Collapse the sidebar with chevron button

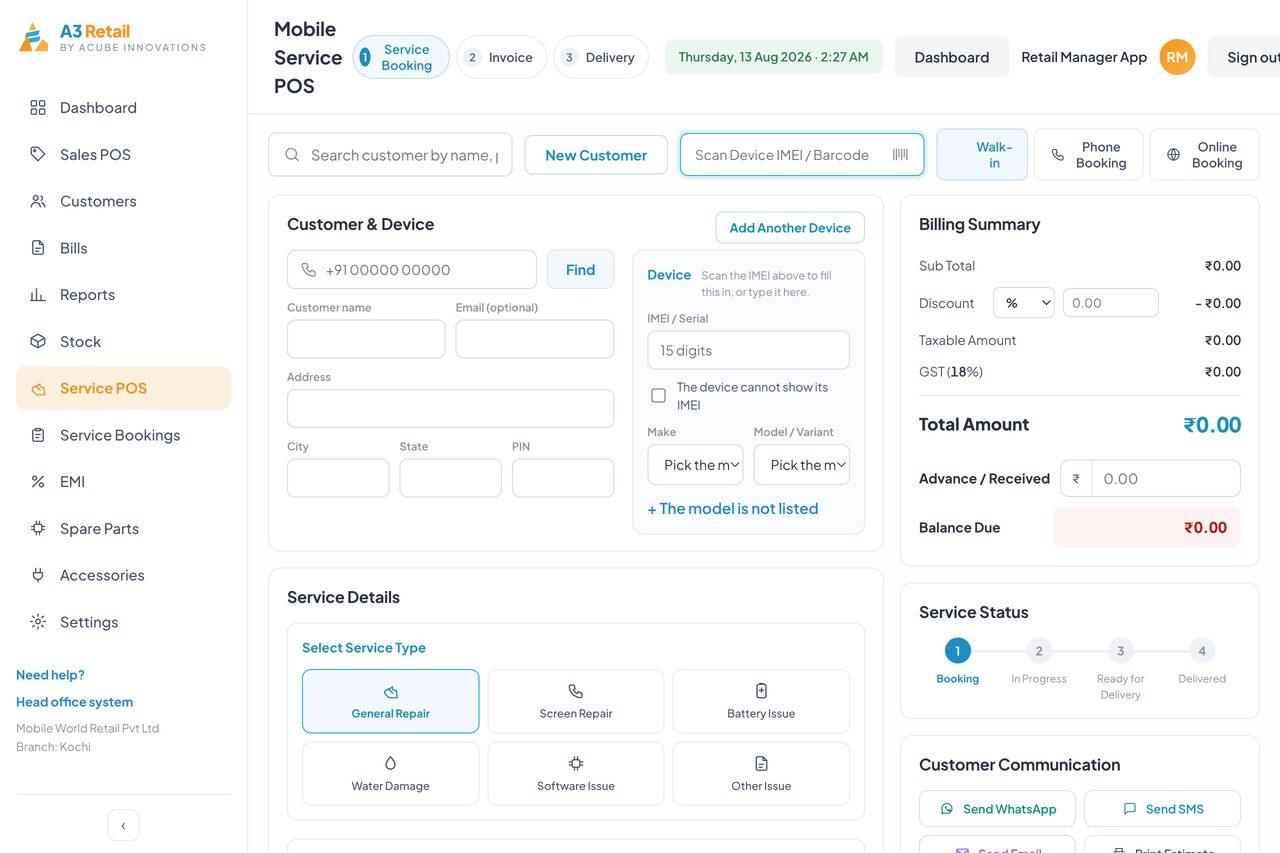point(123,825)
